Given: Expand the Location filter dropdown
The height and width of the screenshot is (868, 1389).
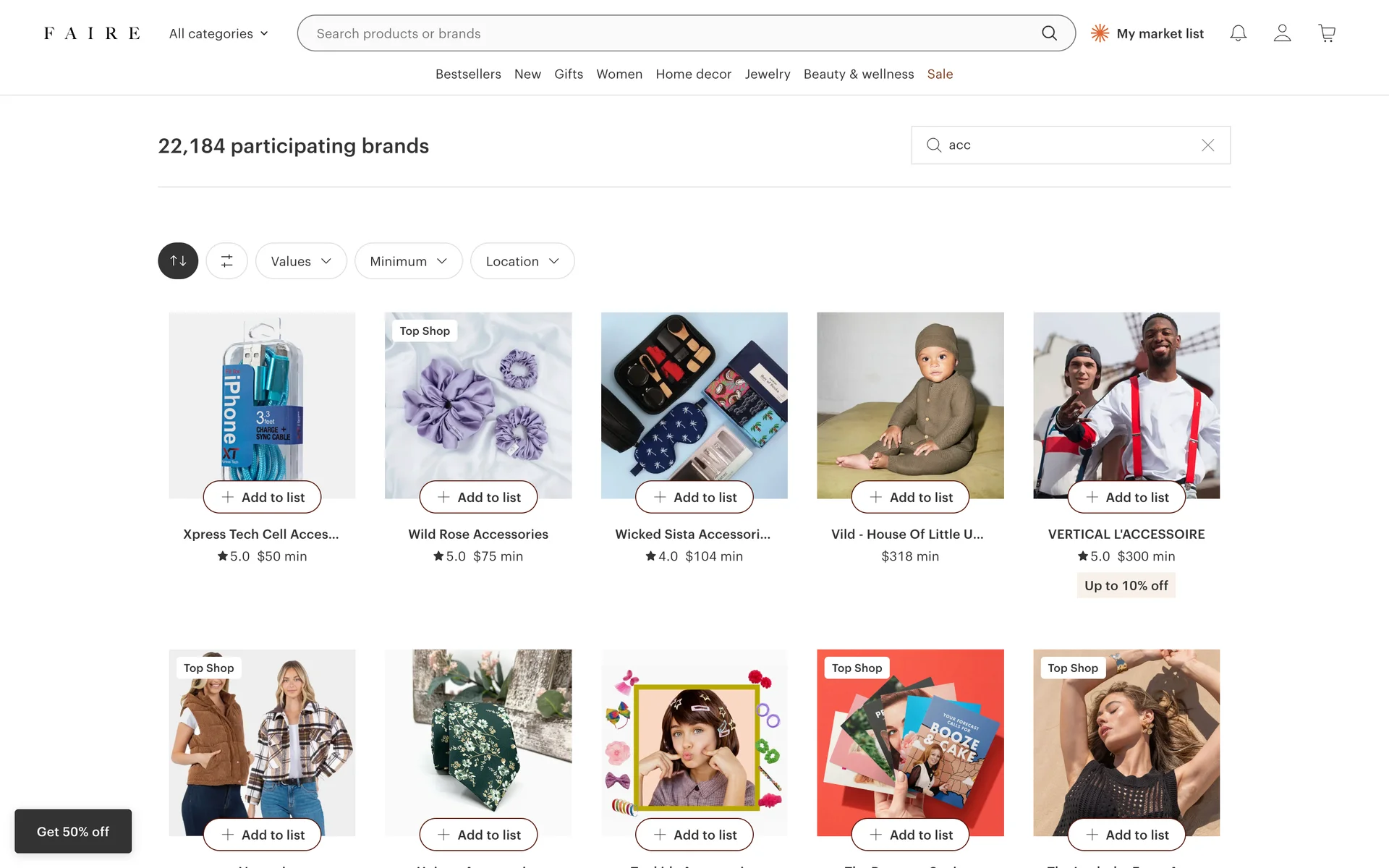Looking at the screenshot, I should [522, 261].
